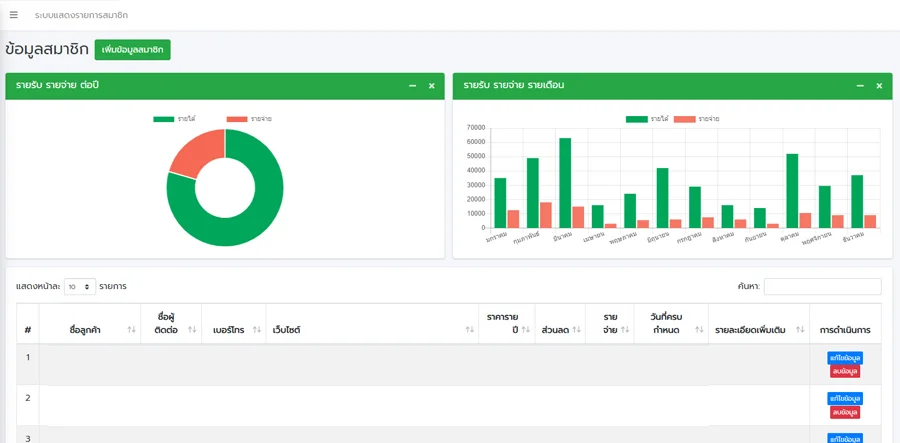Click the ระบบแสดงรายการสมาชิก header text
The width and height of the screenshot is (900, 443).
[x=82, y=15]
